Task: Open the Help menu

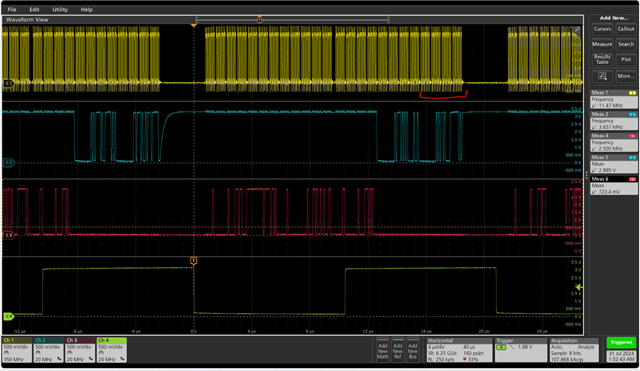Action: [x=86, y=9]
